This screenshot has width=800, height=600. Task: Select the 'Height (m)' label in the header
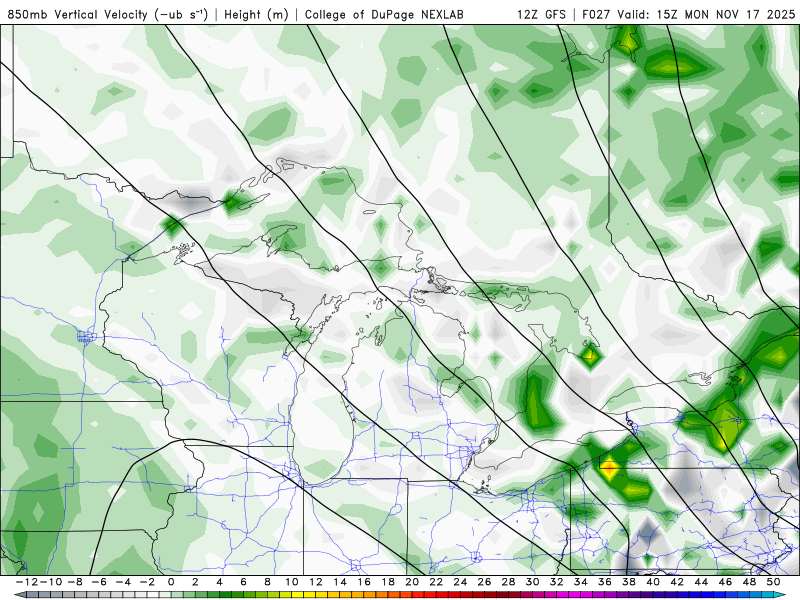click(x=256, y=15)
